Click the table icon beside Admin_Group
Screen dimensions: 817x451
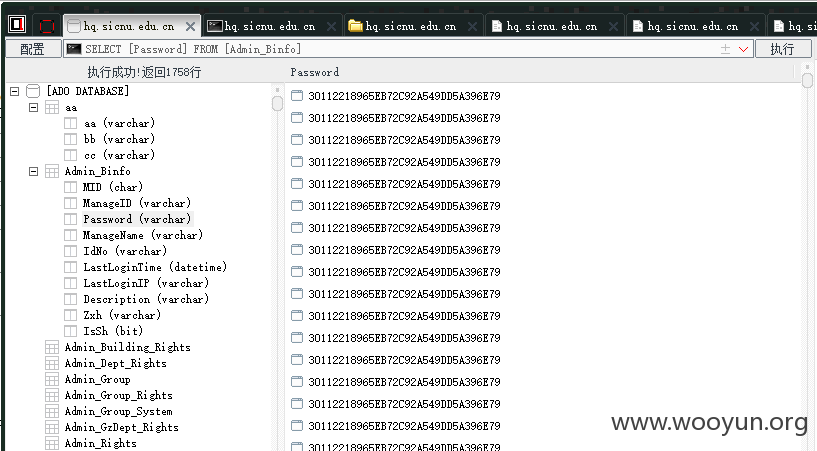coord(52,379)
